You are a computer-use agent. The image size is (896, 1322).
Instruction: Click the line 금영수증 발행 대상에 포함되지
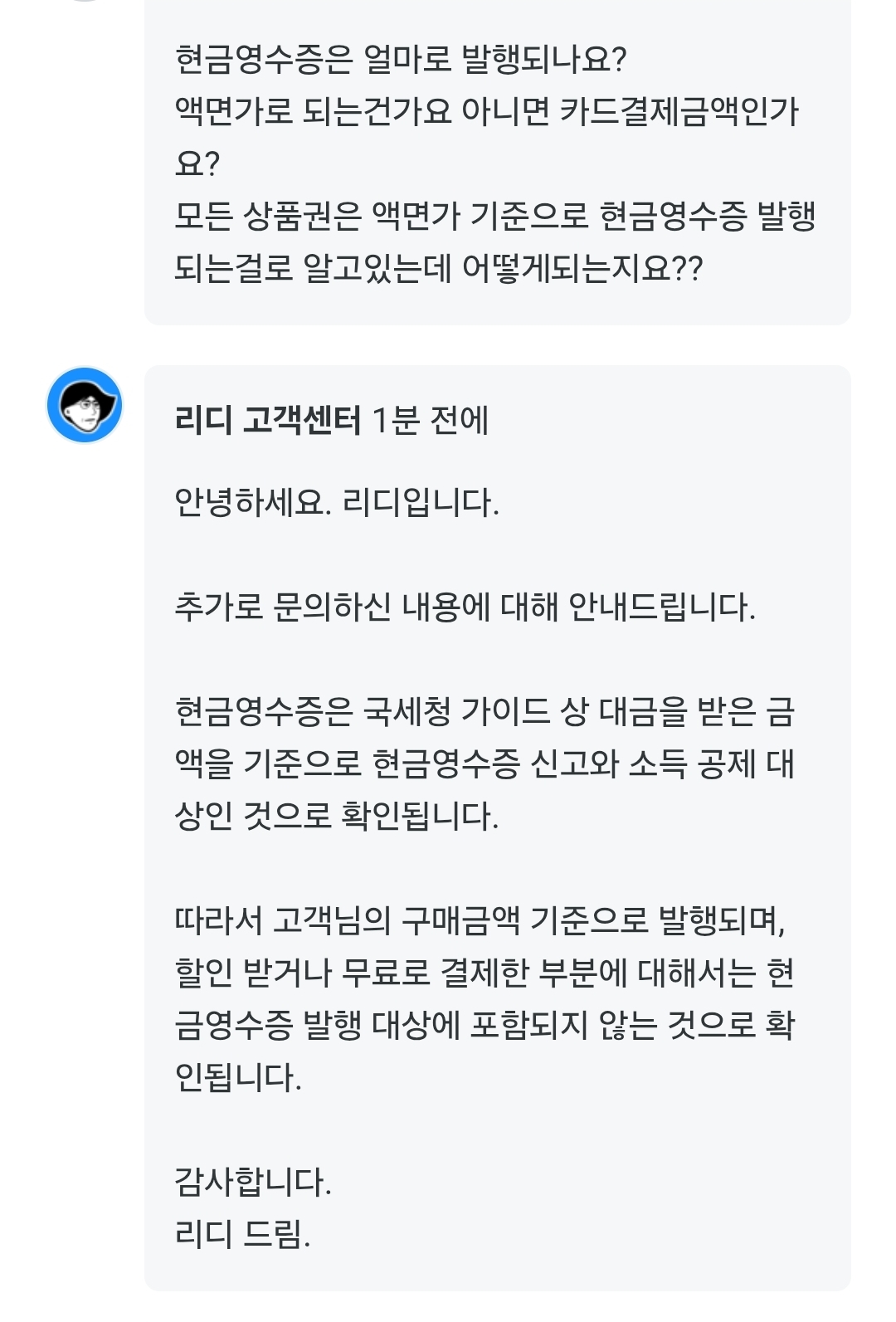click(485, 1026)
